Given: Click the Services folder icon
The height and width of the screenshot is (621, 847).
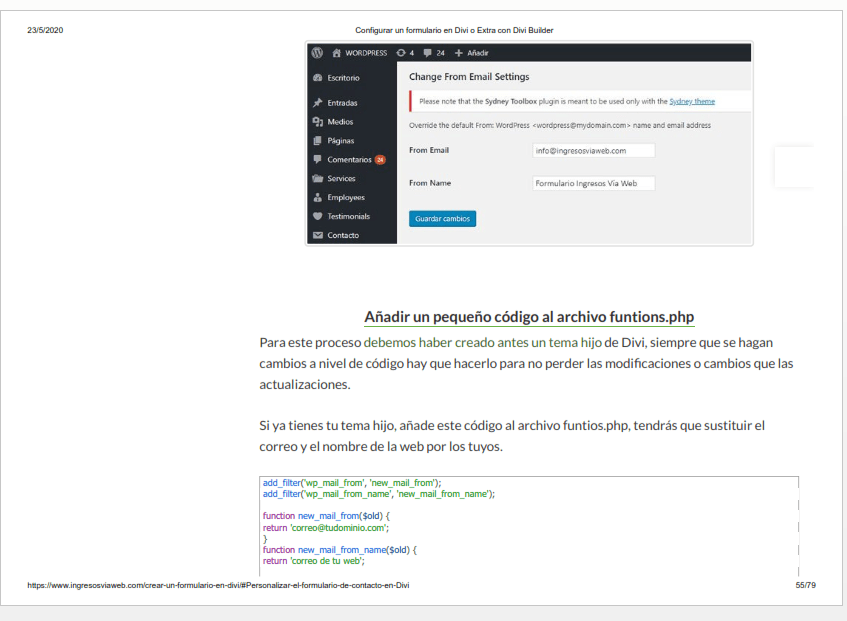Looking at the screenshot, I should tap(318, 178).
